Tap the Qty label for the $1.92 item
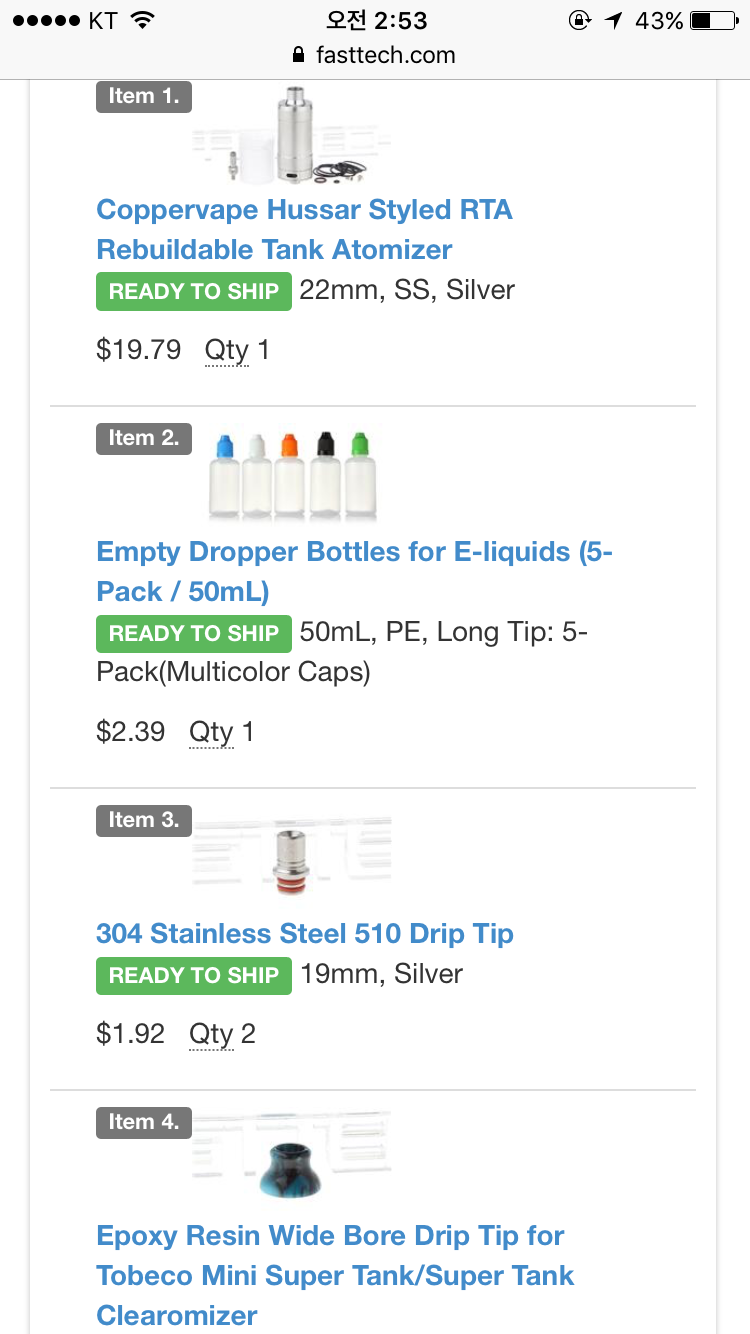This screenshot has height=1334, width=750. click(211, 1033)
